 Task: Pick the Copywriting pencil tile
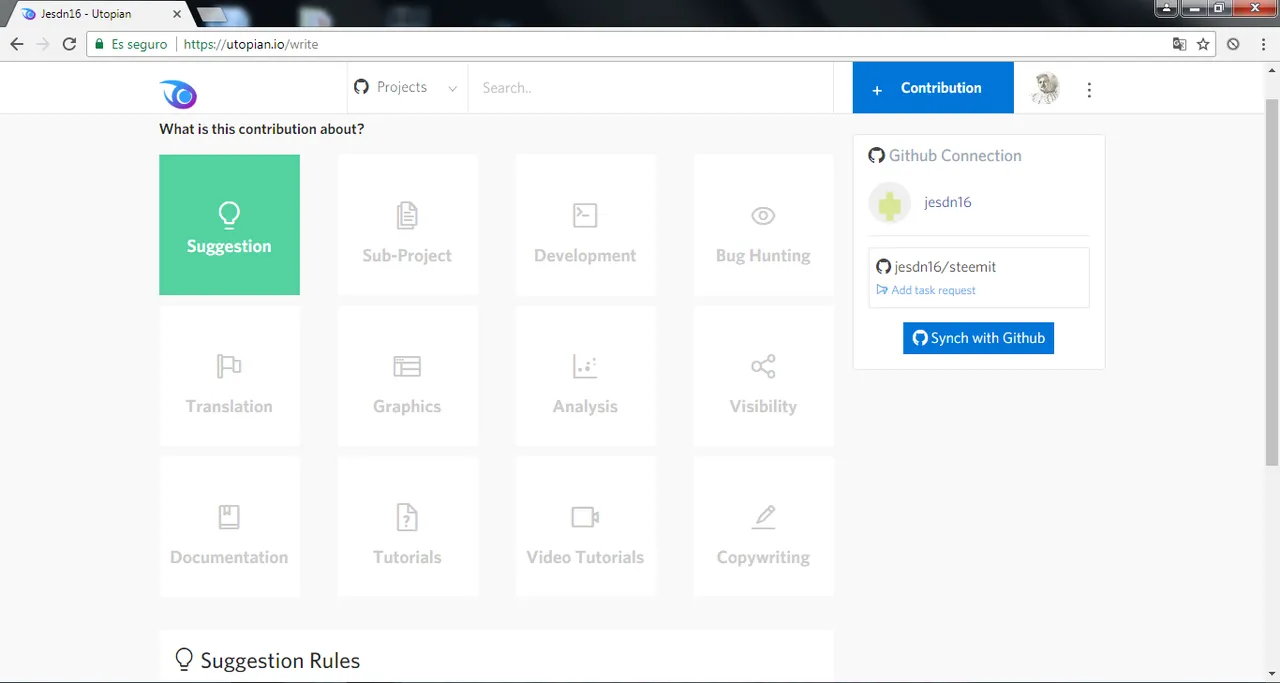(x=763, y=527)
